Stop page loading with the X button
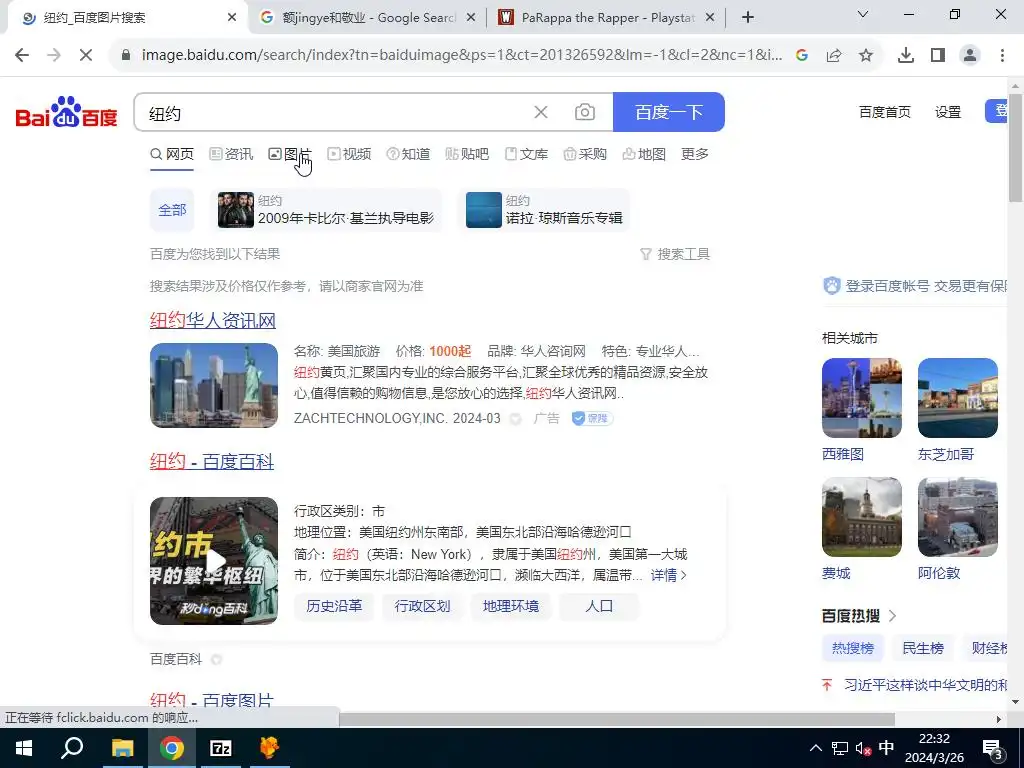Viewport: 1024px width, 768px height. [x=86, y=56]
